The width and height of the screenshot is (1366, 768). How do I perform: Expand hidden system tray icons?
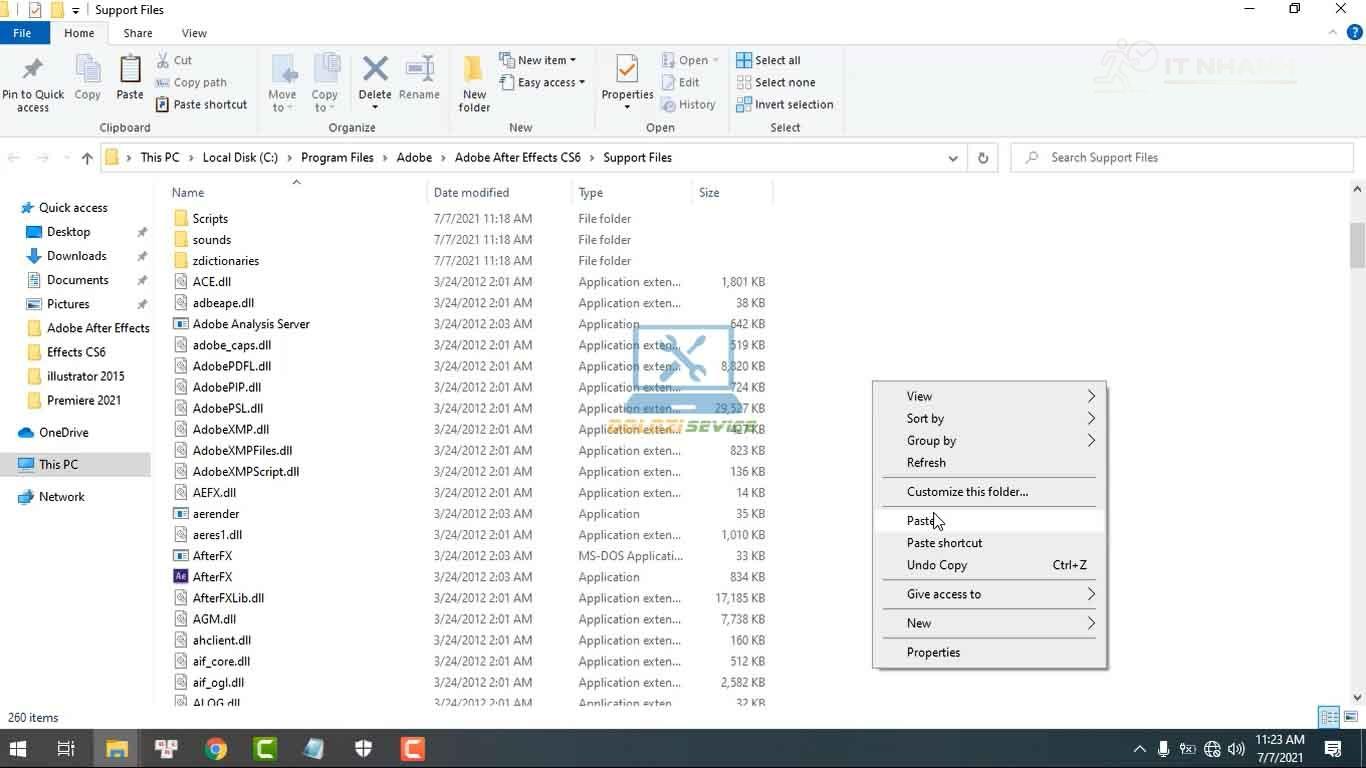click(1139, 748)
